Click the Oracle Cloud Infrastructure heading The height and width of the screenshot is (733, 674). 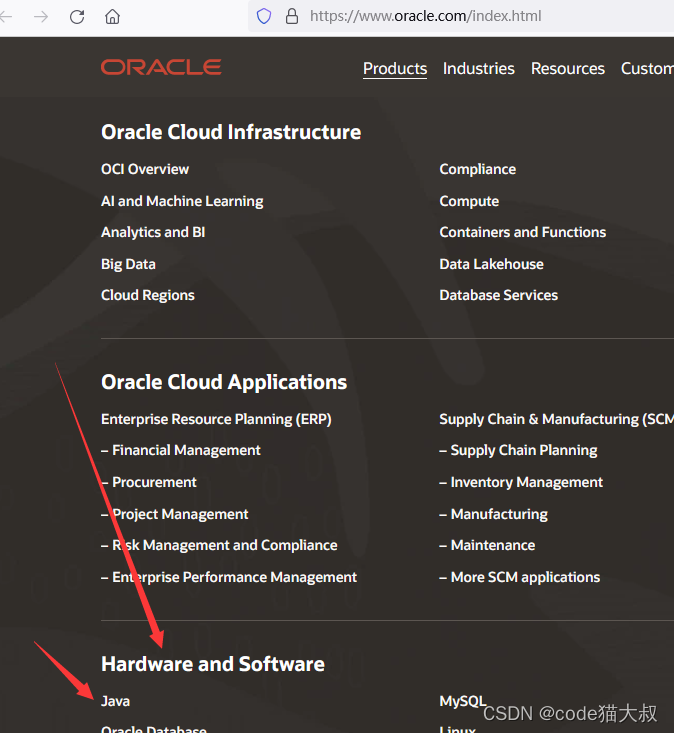coord(231,132)
